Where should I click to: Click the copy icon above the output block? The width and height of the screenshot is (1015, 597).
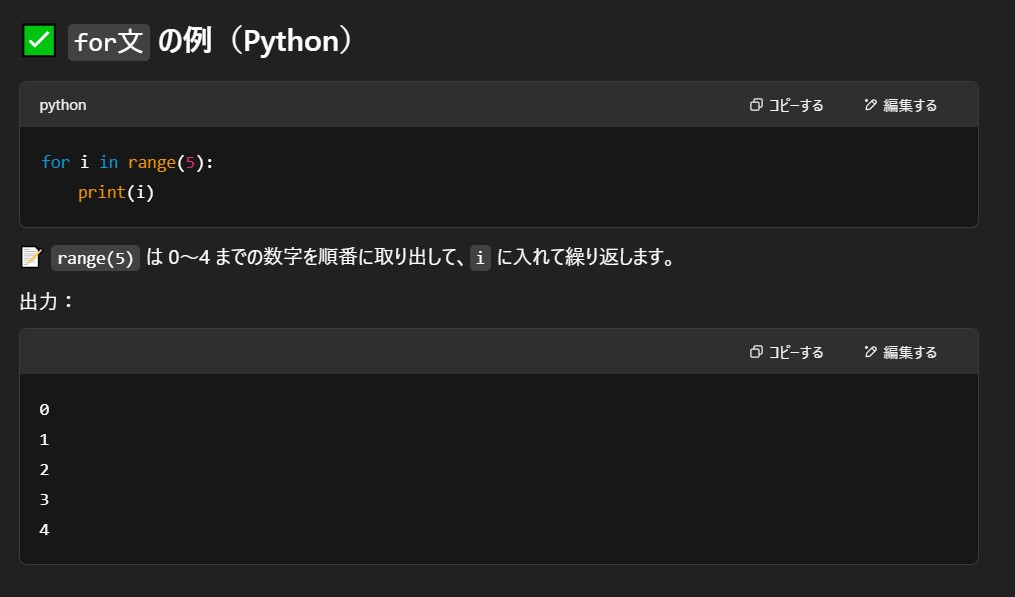point(756,352)
